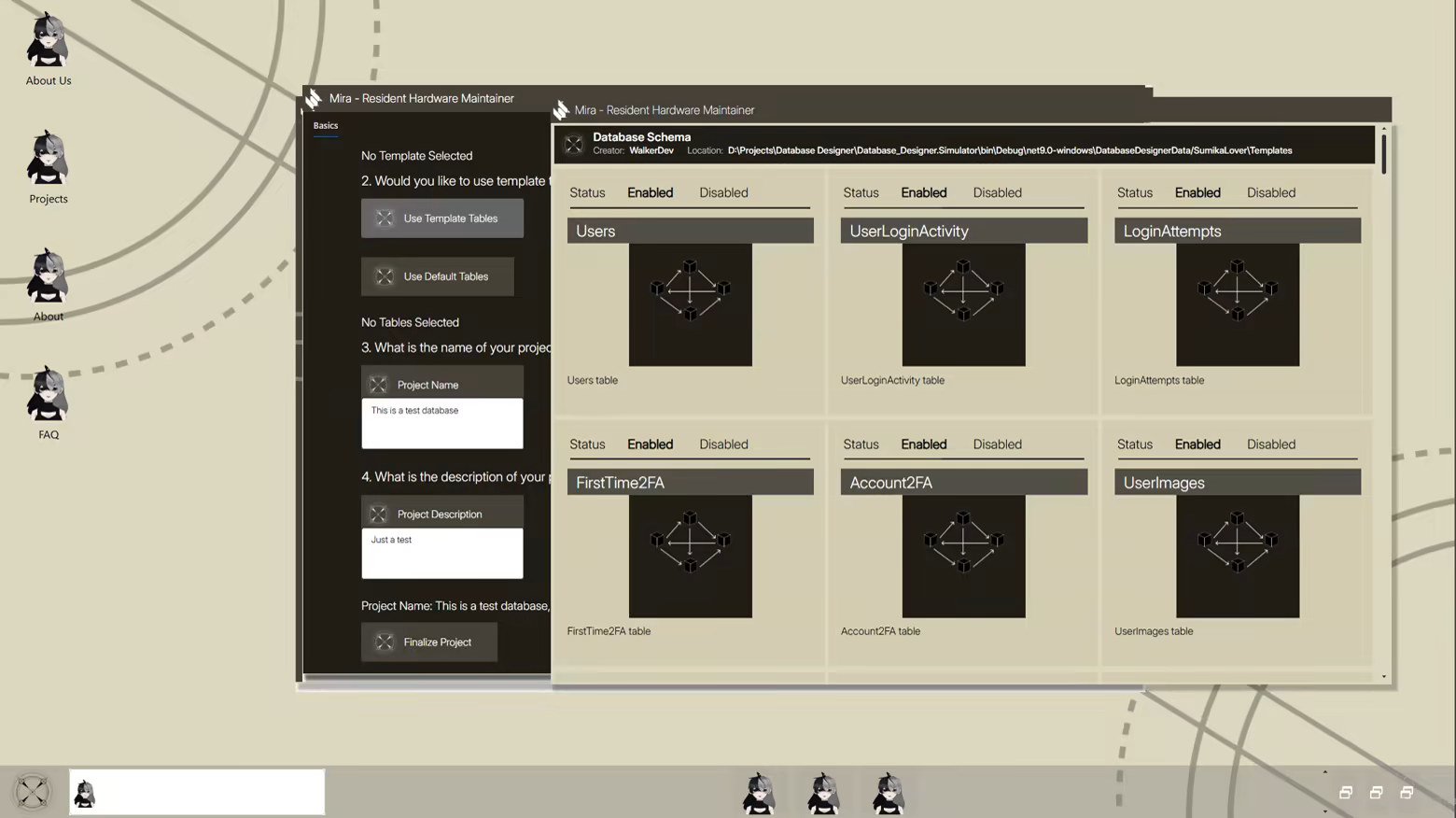The image size is (1456, 818).
Task: Click the Users table schema thumbnail
Action: coord(690,304)
